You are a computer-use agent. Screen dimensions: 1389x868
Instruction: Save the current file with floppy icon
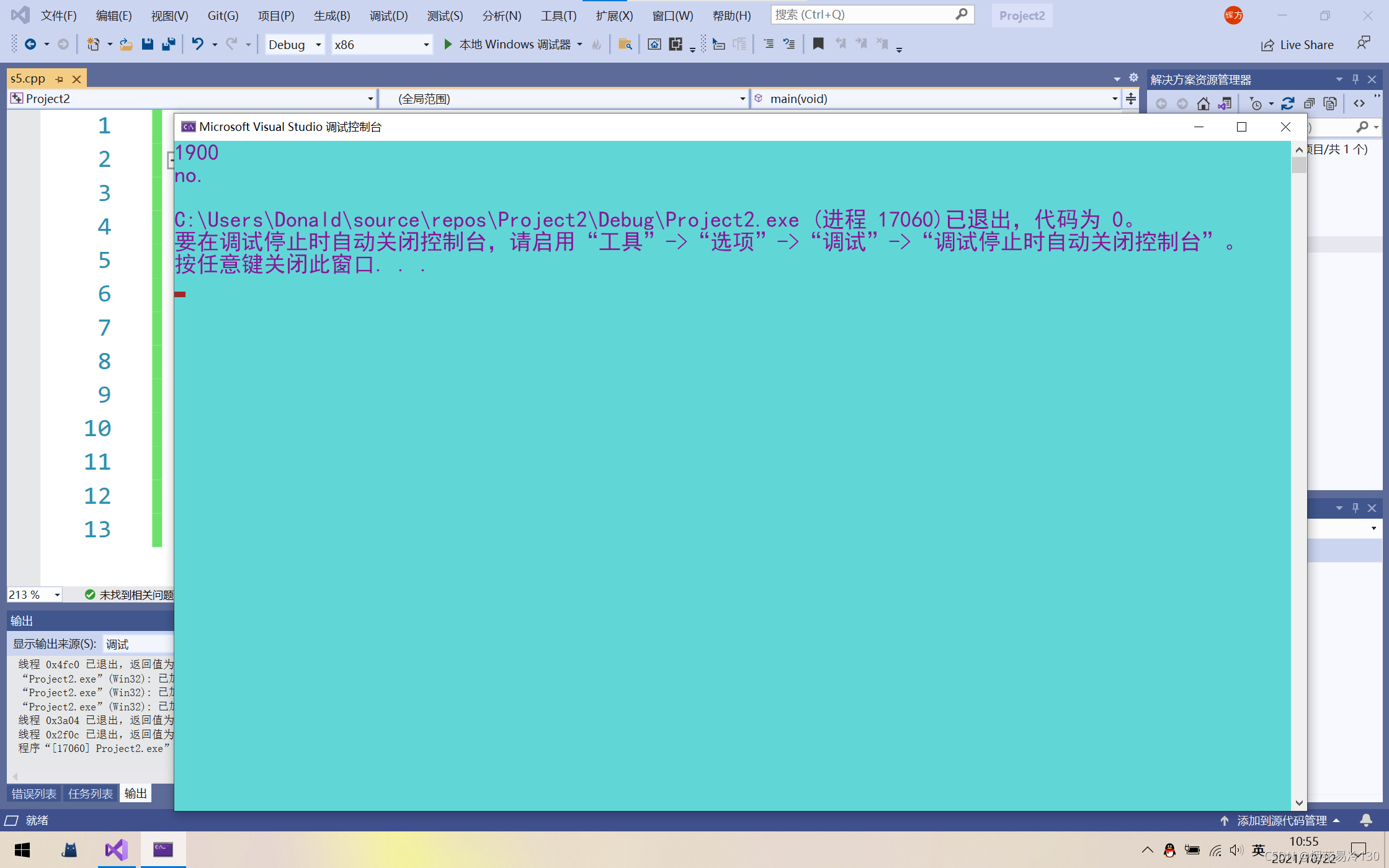(147, 44)
